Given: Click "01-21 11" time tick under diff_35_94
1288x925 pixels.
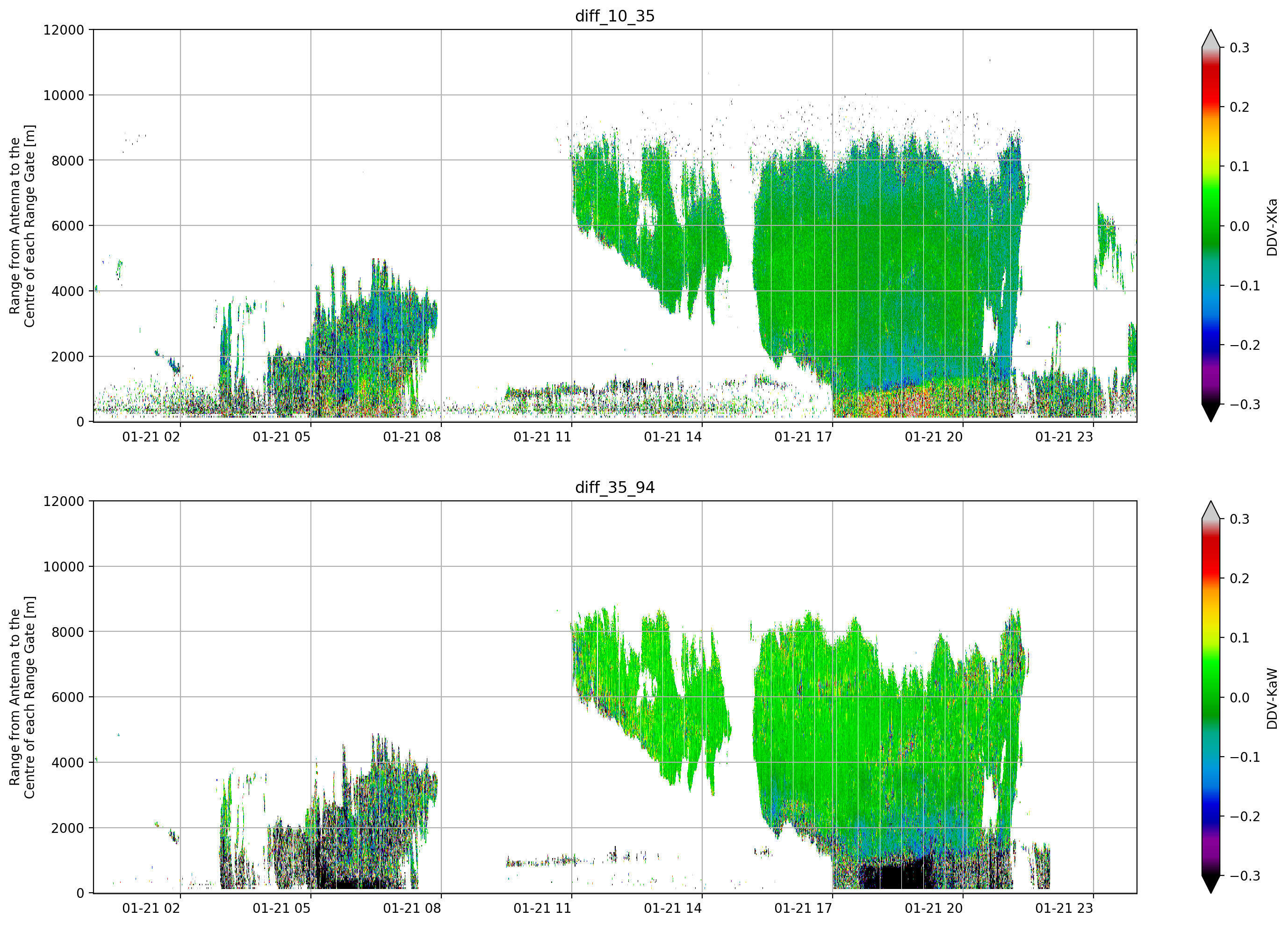Looking at the screenshot, I should pyautogui.click(x=542, y=909).
